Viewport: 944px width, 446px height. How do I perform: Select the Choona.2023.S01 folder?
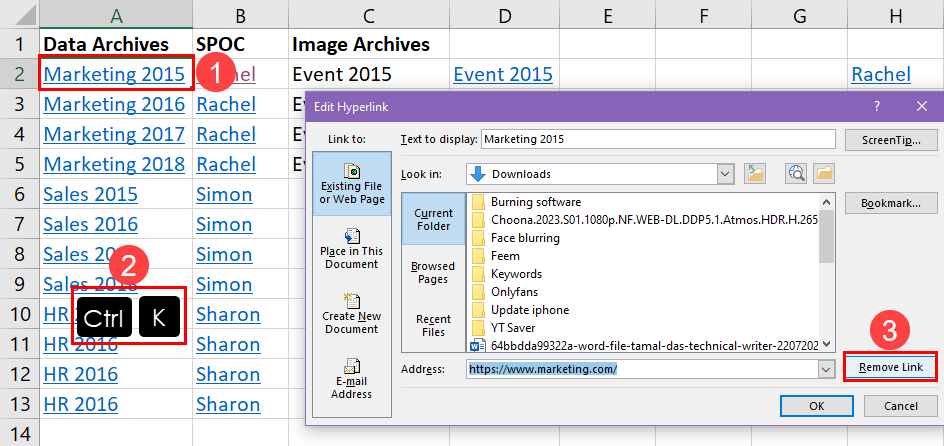coord(645,220)
